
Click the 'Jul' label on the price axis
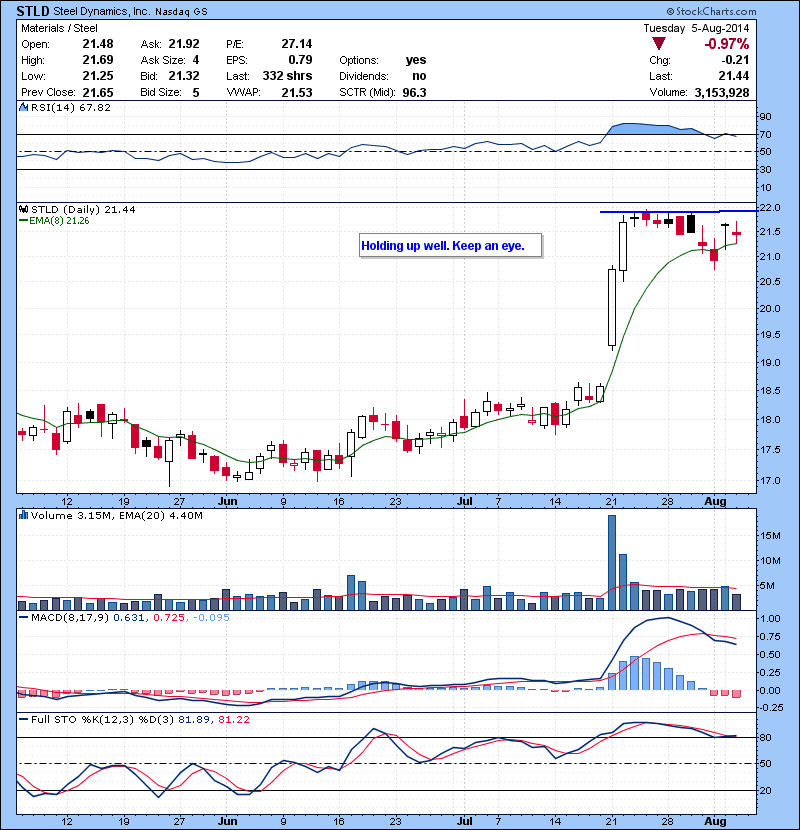[x=464, y=501]
